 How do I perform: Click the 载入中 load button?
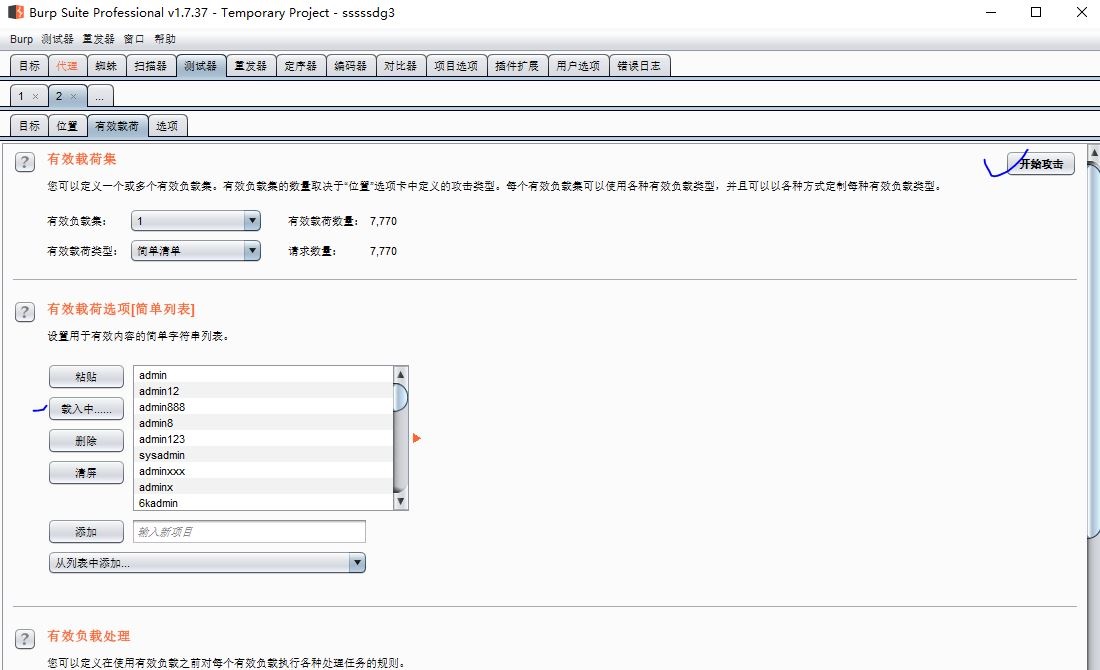tap(86, 408)
